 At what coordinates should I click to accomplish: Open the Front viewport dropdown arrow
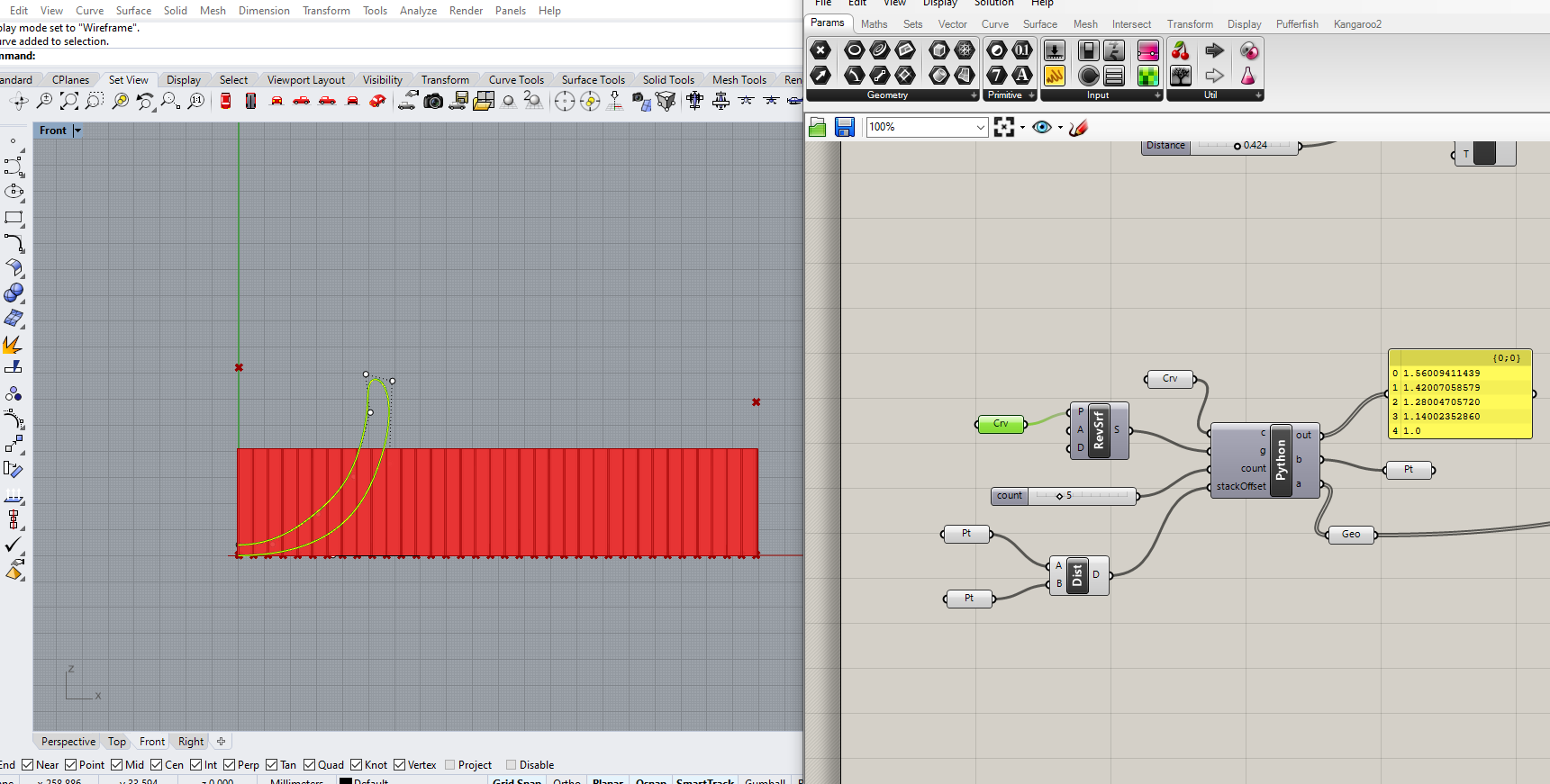[x=77, y=131]
